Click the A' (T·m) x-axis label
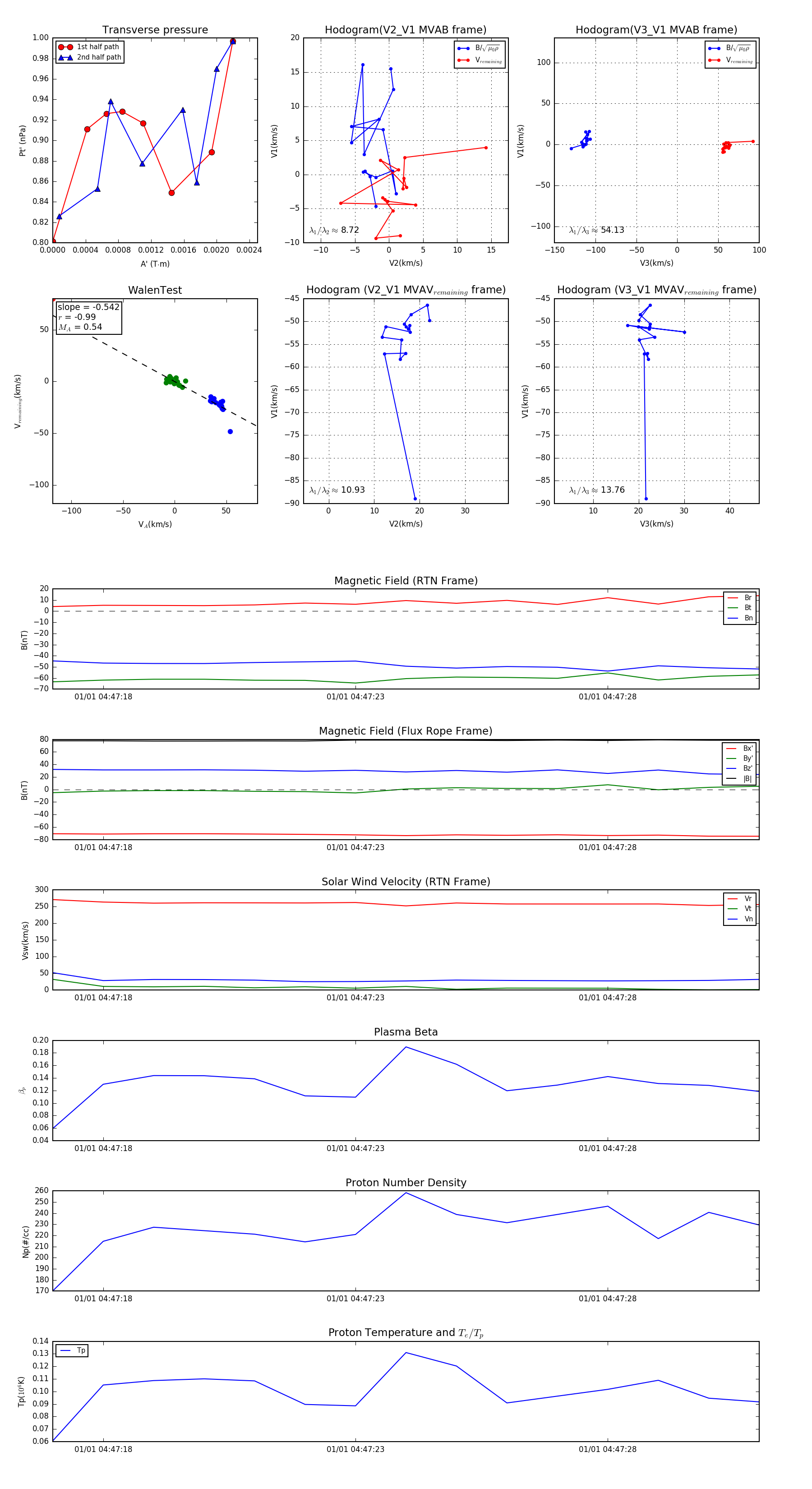Image resolution: width=812 pixels, height=1489 pixels. click(155, 264)
